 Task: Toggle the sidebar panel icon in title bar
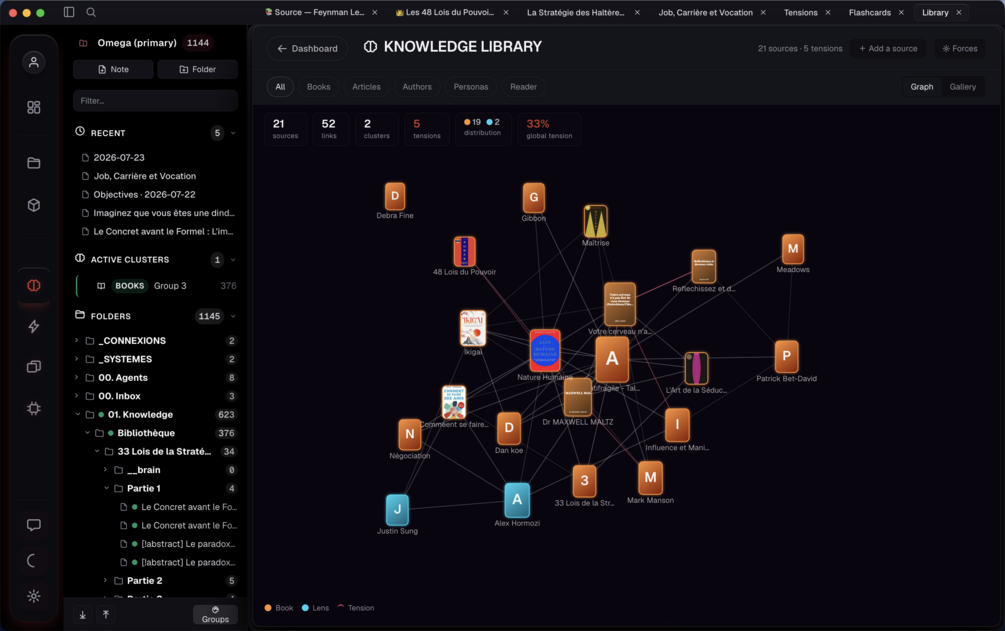[x=69, y=12]
